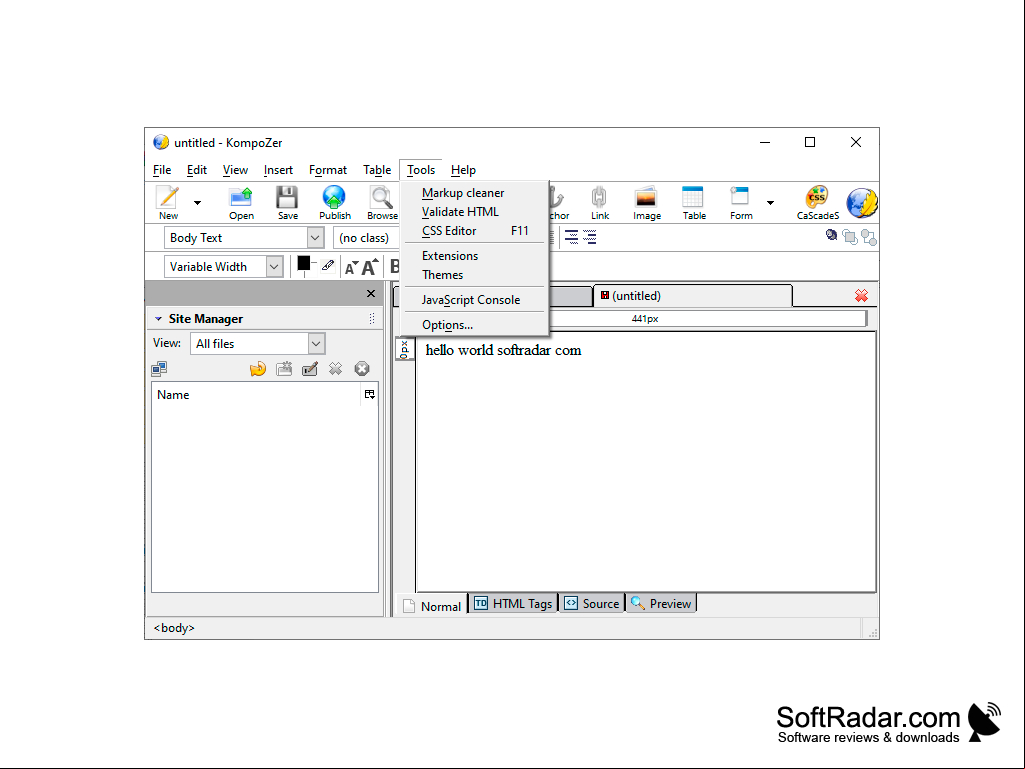Close the document tab with the red X
Image resolution: width=1025 pixels, height=769 pixels.
point(862,296)
